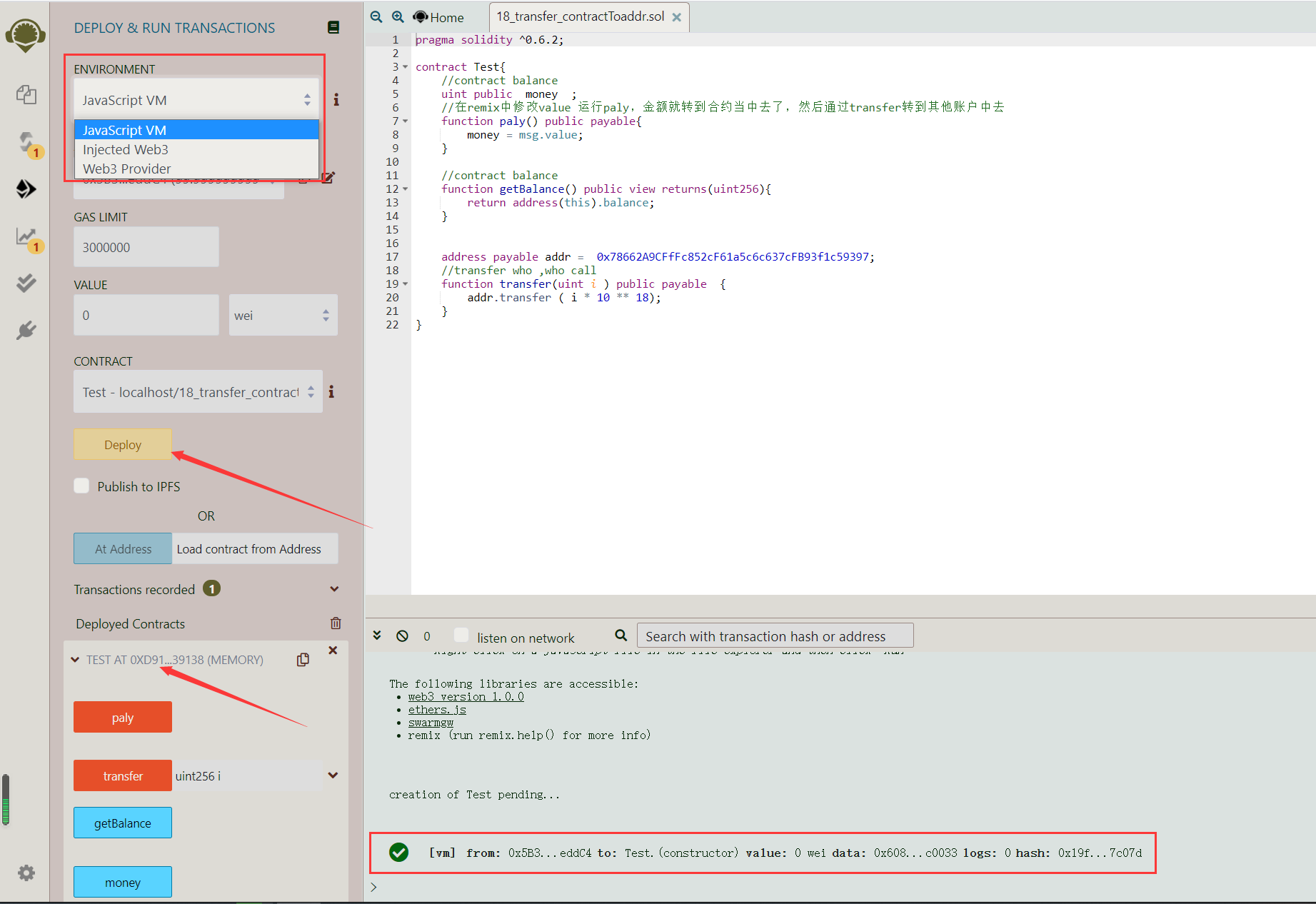Viewport: 1316px width, 904px height.
Task: Click the trash icon beside Deployed Contracts
Action: [336, 623]
